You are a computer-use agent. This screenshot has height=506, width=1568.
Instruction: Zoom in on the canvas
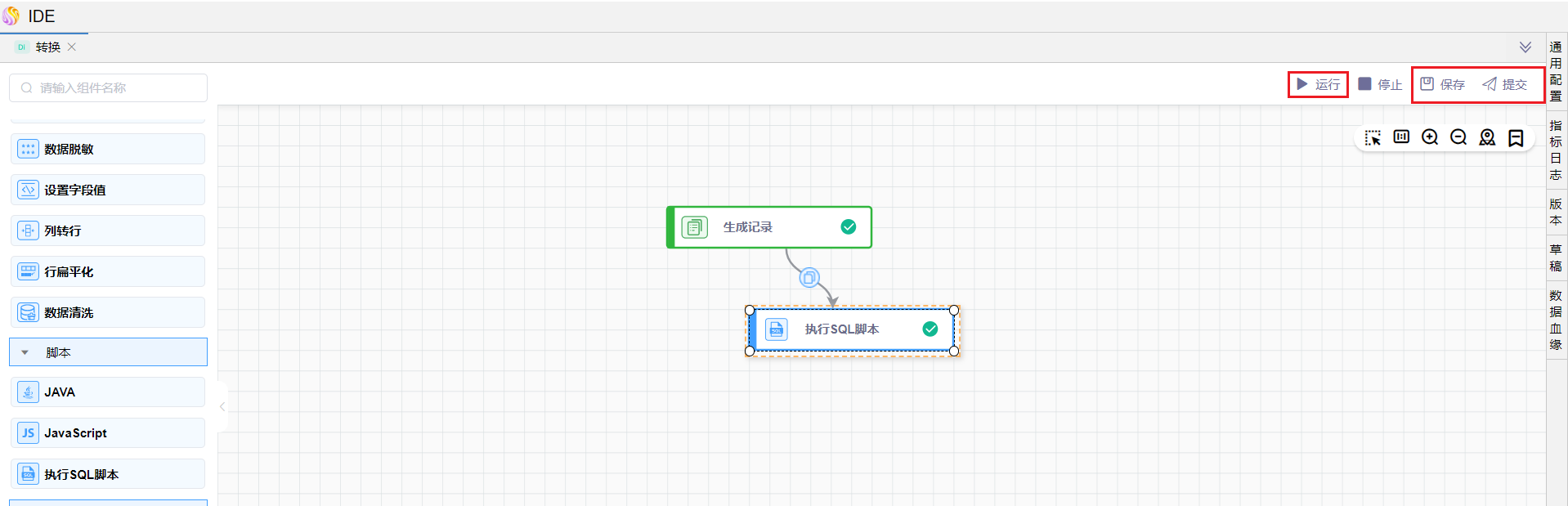(x=1430, y=137)
